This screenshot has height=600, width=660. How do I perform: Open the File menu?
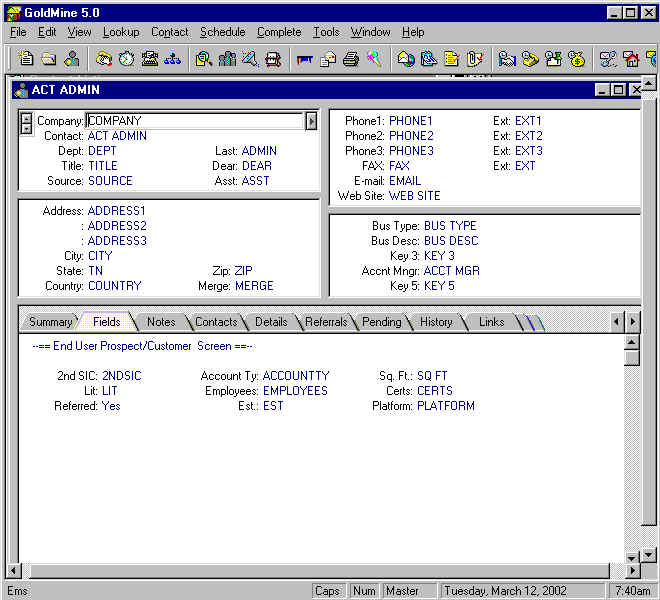pyautogui.click(x=18, y=32)
